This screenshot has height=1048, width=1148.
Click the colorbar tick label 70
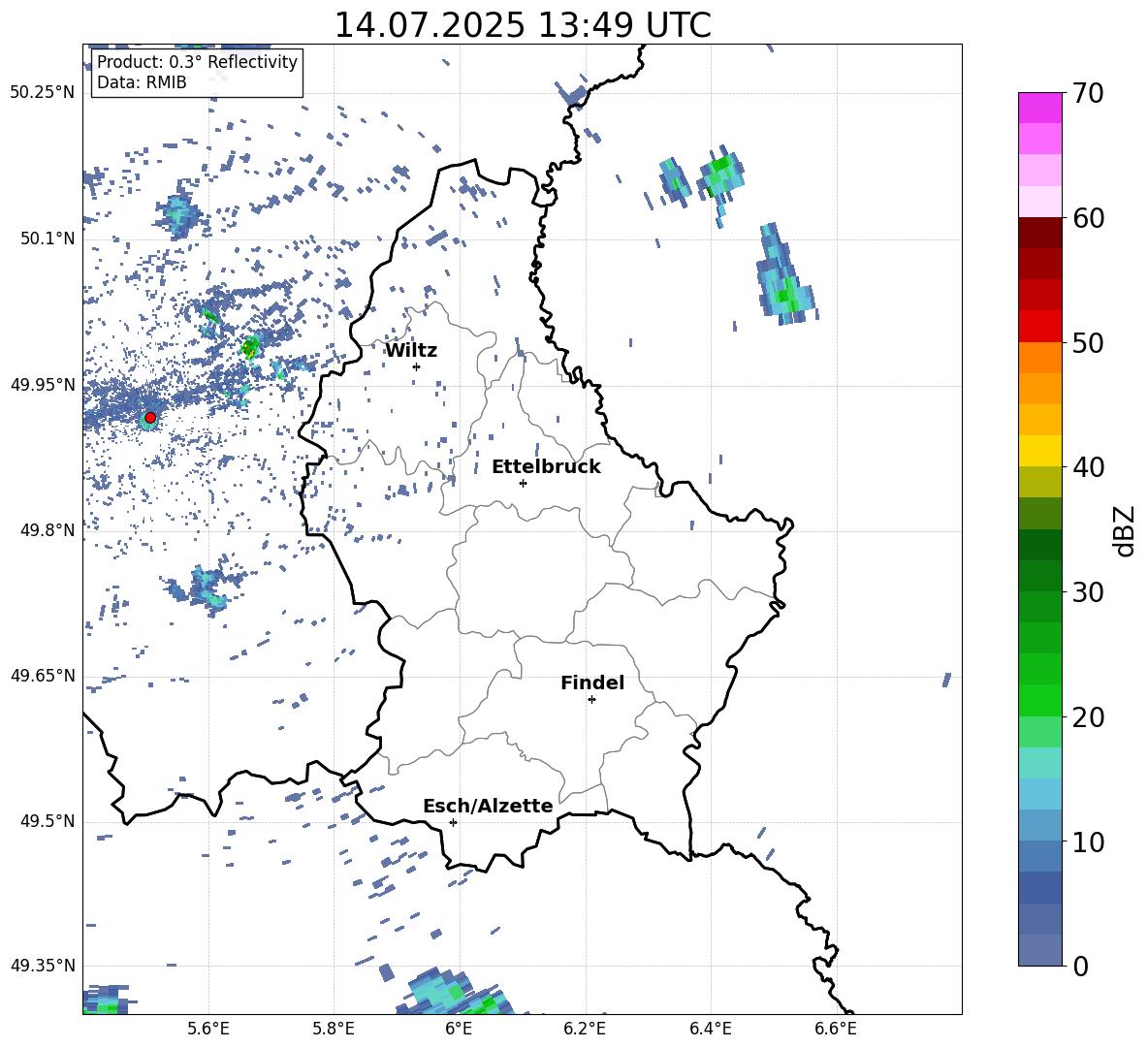coord(1087,94)
